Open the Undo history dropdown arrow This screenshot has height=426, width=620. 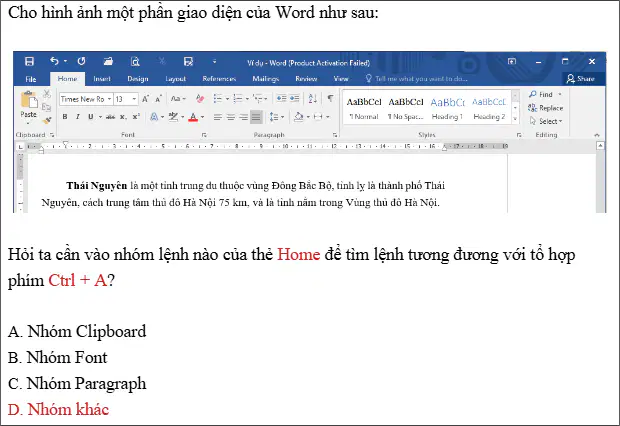65,61
